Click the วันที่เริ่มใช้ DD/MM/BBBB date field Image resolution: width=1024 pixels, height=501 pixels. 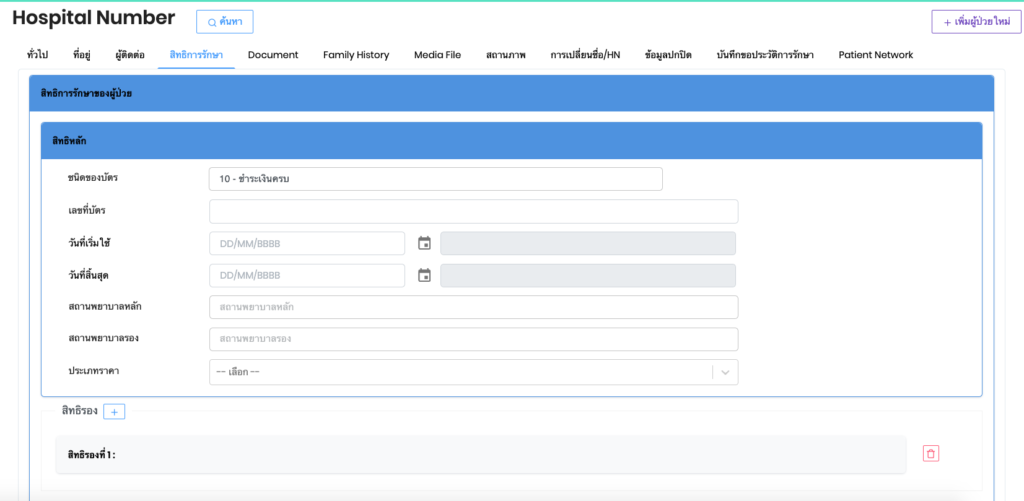[x=307, y=243]
